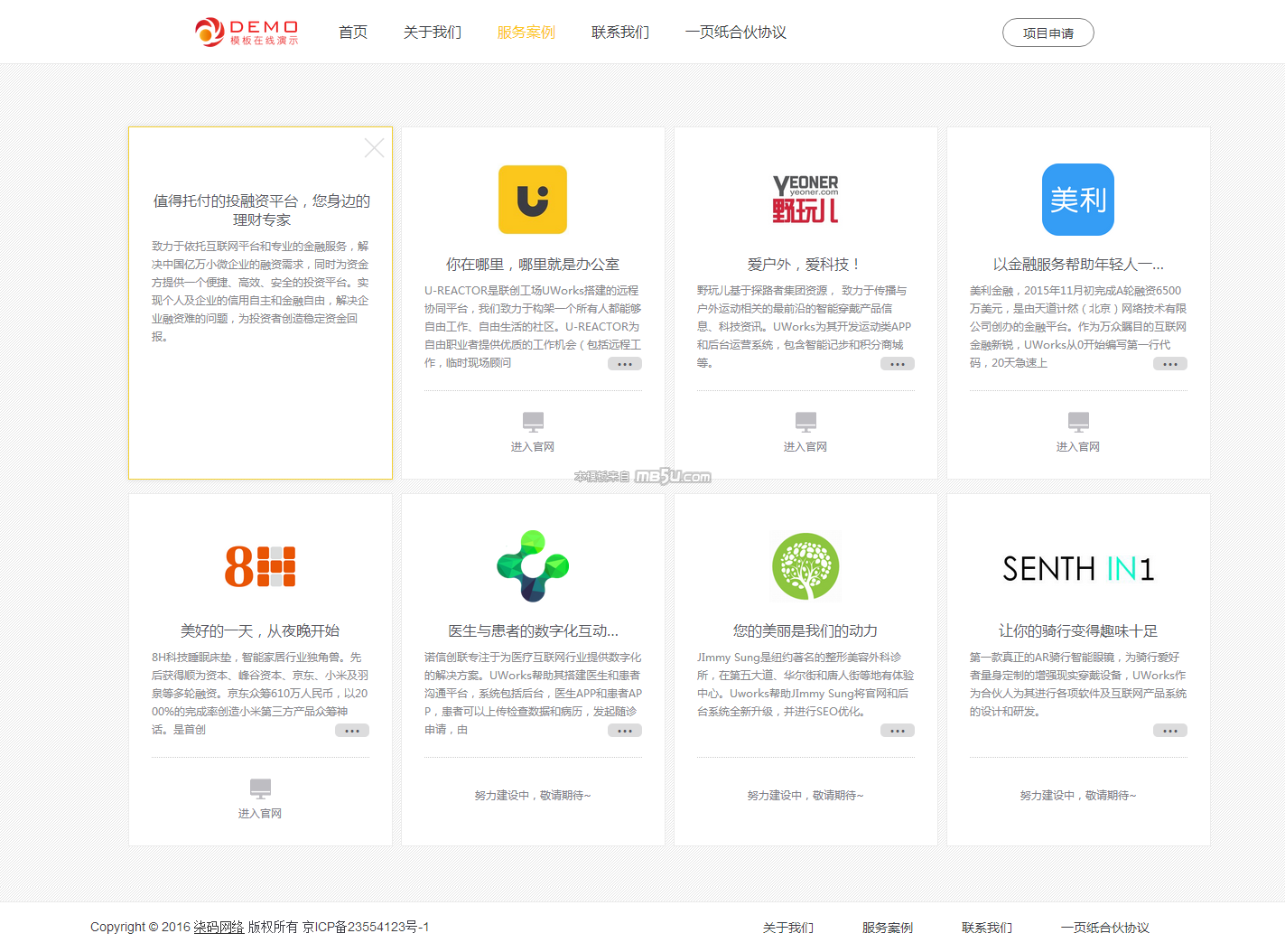Close the expanded investment platform card
The height and width of the screenshot is (952, 1285).
click(x=374, y=148)
